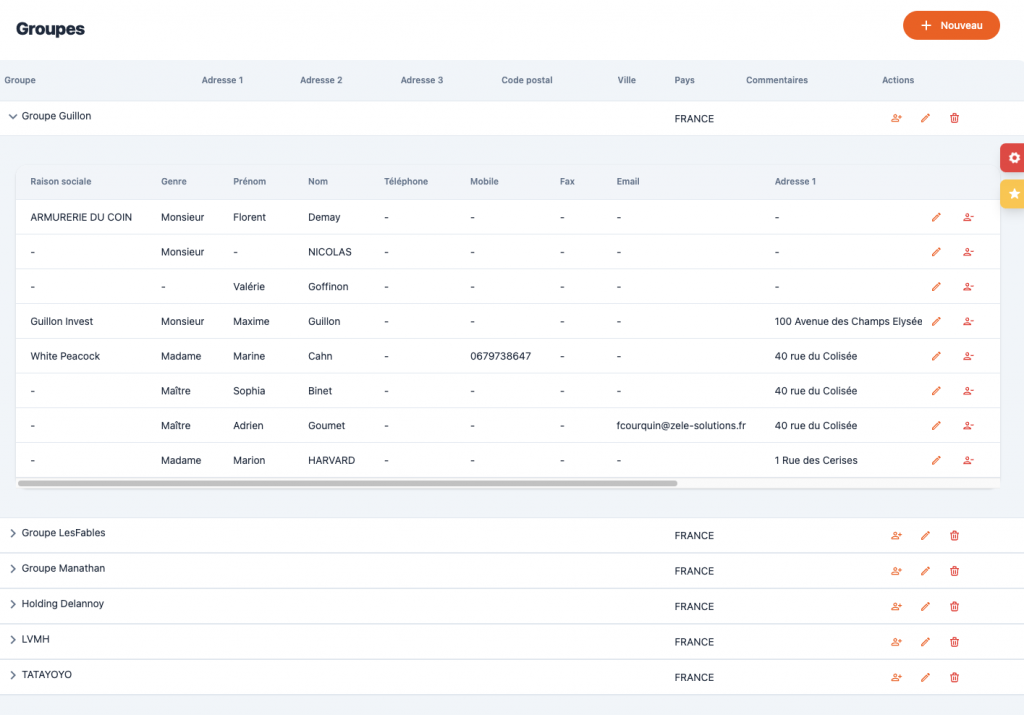
Task: Click add member icon for Groupe Guillon
Action: tap(896, 118)
